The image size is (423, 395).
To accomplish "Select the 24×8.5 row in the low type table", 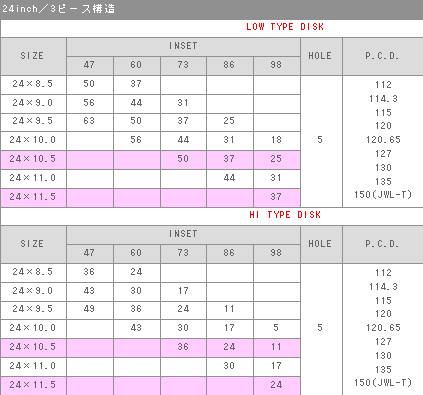I will point(150,84).
